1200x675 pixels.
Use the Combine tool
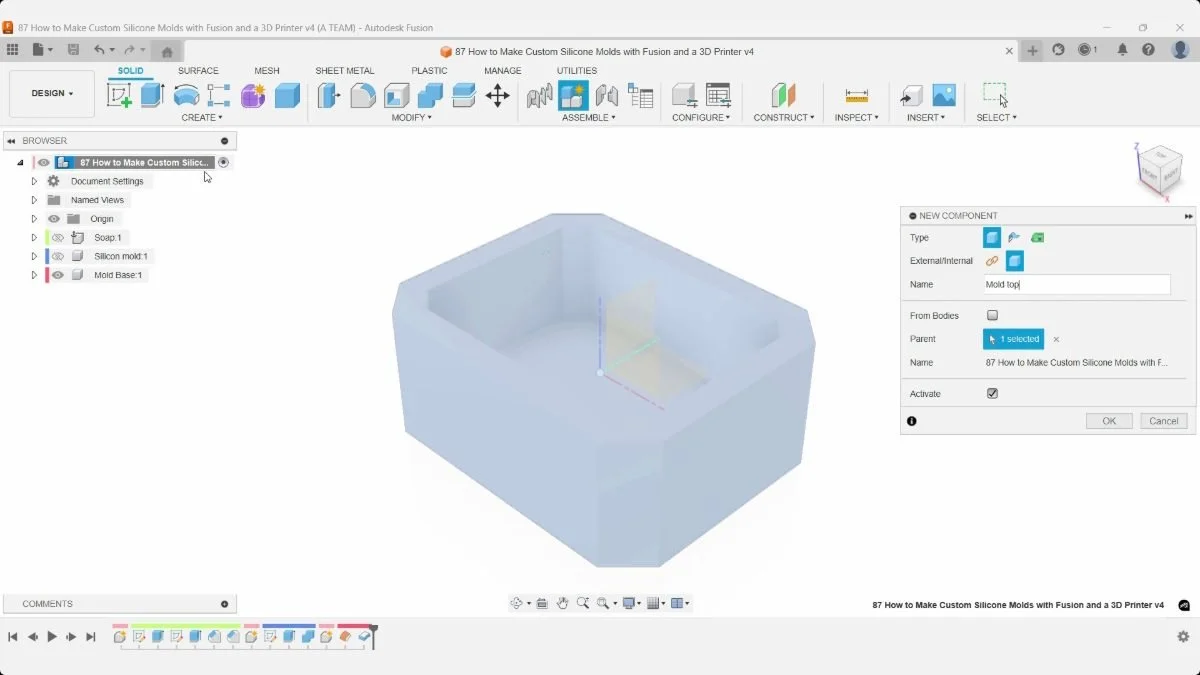pos(430,95)
